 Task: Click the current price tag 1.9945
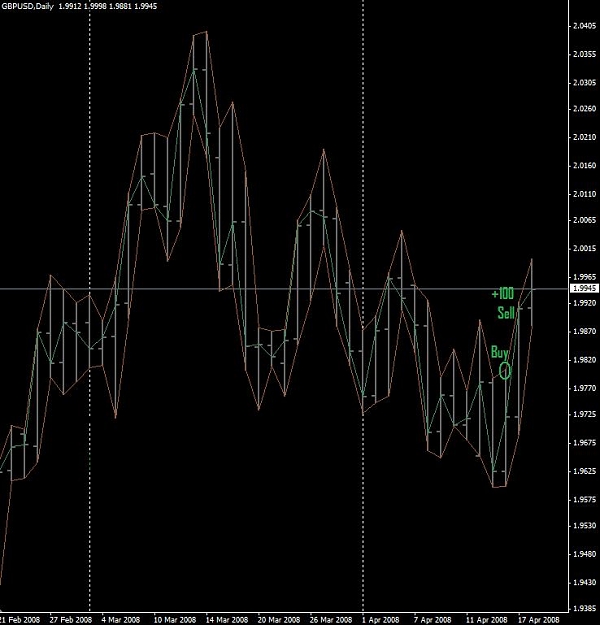click(584, 288)
